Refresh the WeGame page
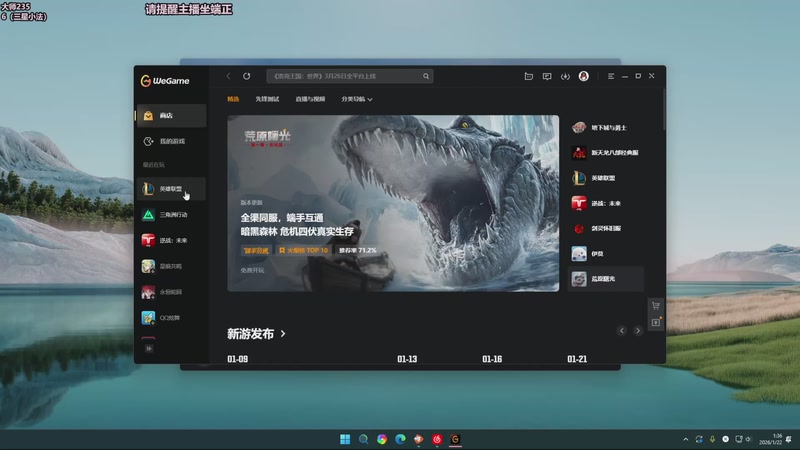Screen dimensions: 800x450 coord(246,76)
